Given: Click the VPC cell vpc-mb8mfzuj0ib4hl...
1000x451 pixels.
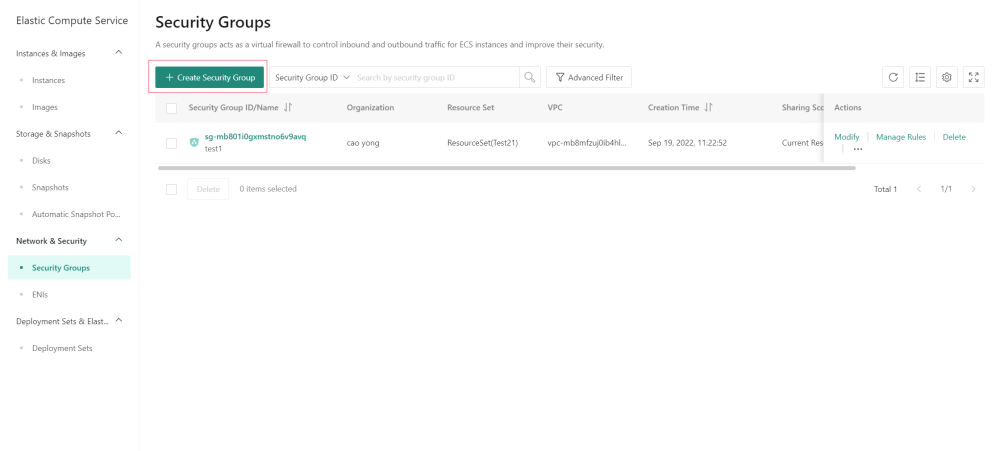Looking at the screenshot, I should point(587,144).
